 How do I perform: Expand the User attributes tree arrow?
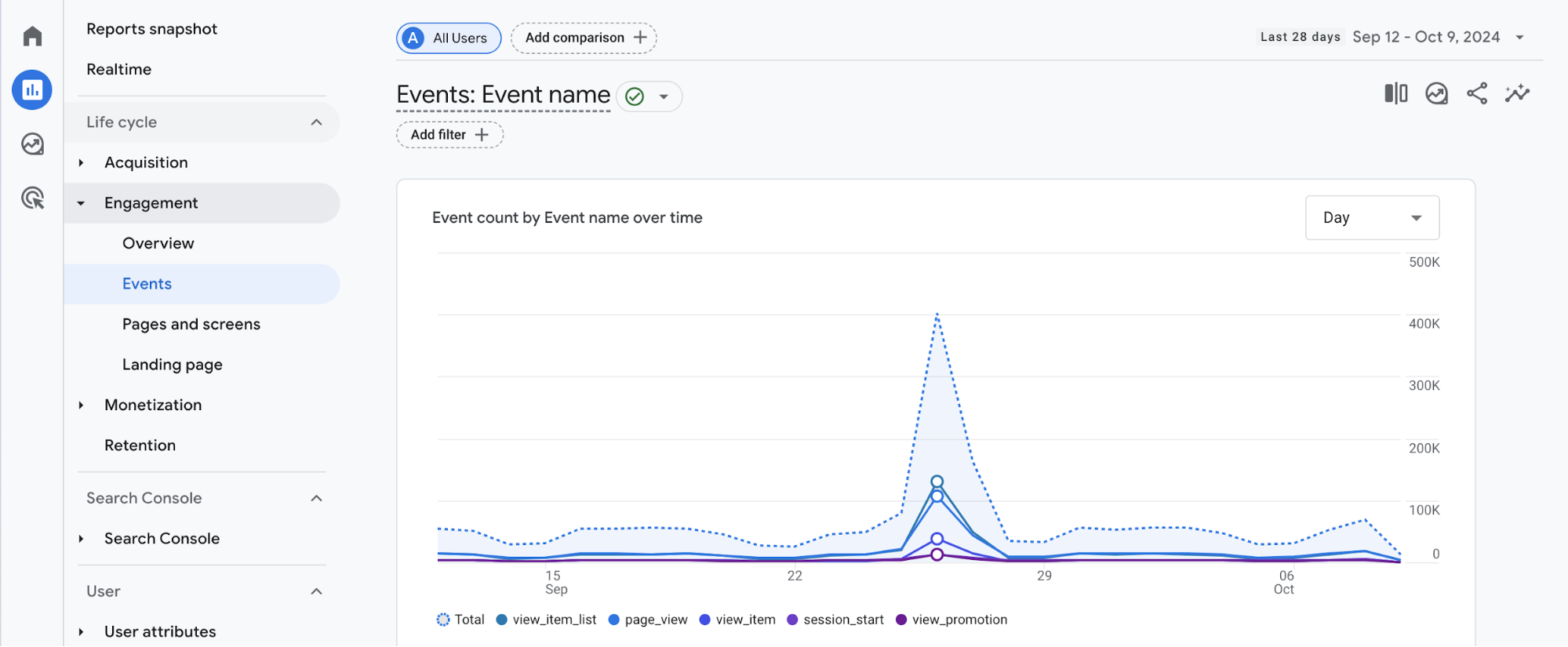(x=81, y=631)
